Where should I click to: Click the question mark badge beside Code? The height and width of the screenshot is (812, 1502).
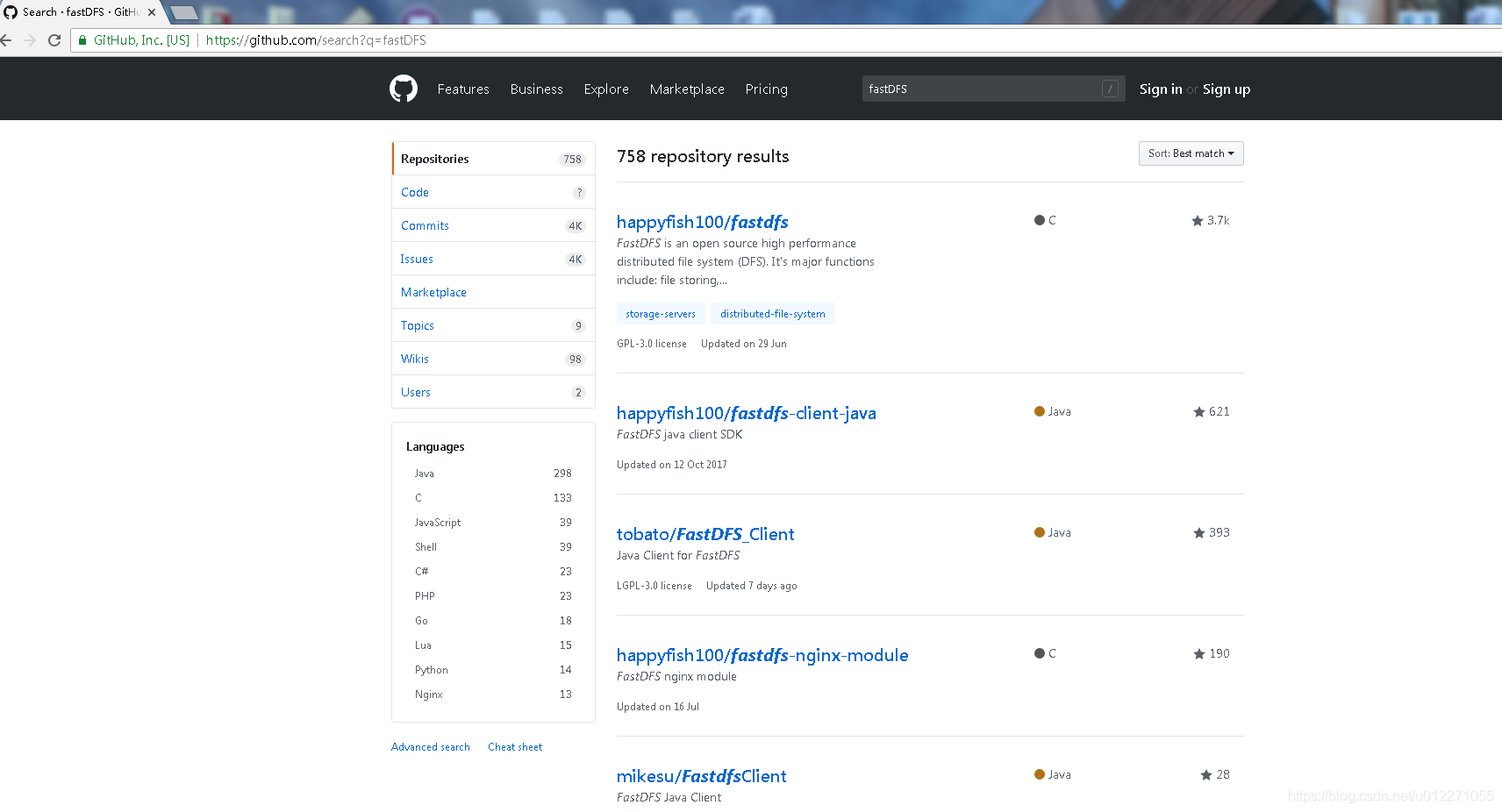[579, 193]
